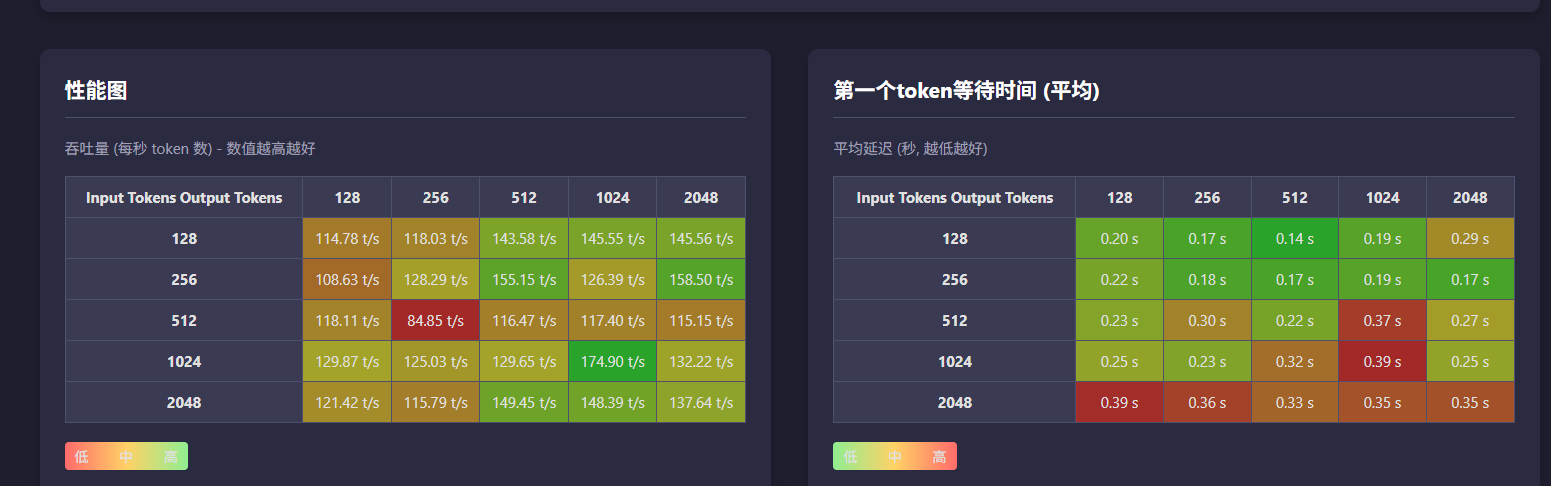Click the 0.20 s latency value
The height and width of the screenshot is (486, 1551).
[1119, 239]
